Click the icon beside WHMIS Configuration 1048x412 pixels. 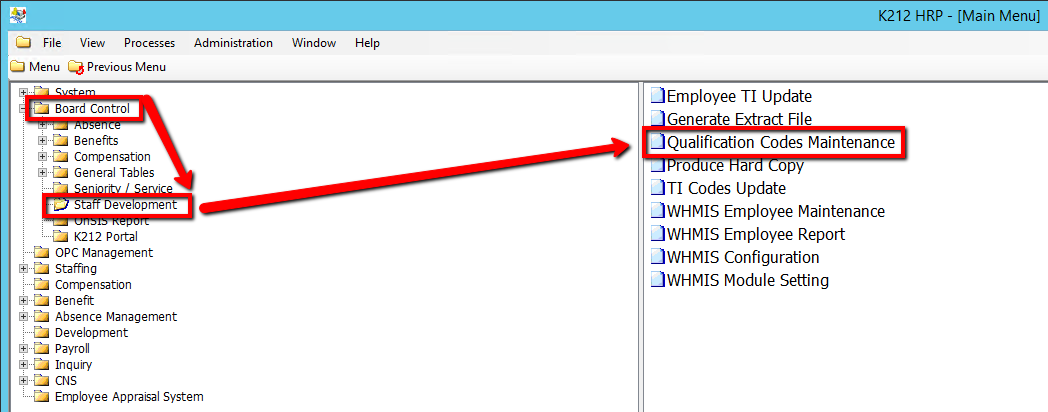[x=657, y=258]
